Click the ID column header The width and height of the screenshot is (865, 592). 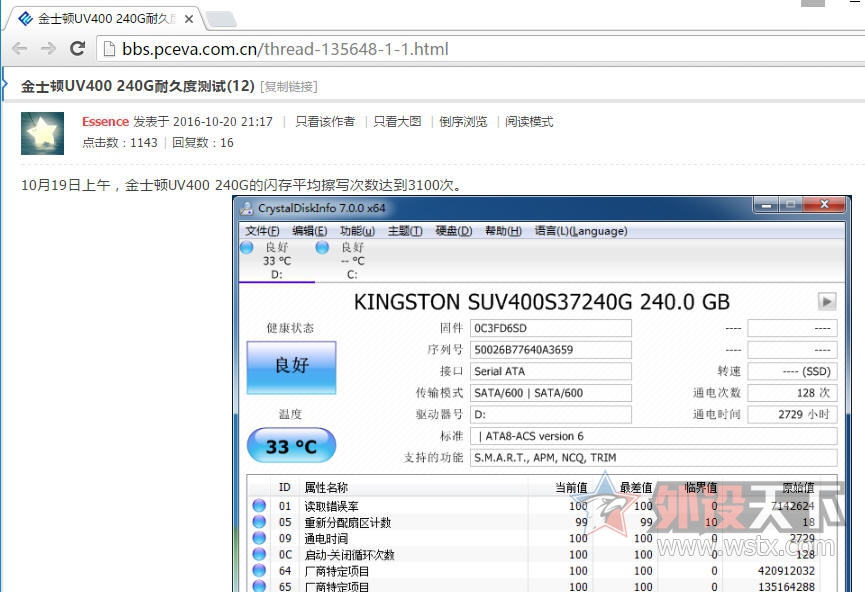point(285,488)
